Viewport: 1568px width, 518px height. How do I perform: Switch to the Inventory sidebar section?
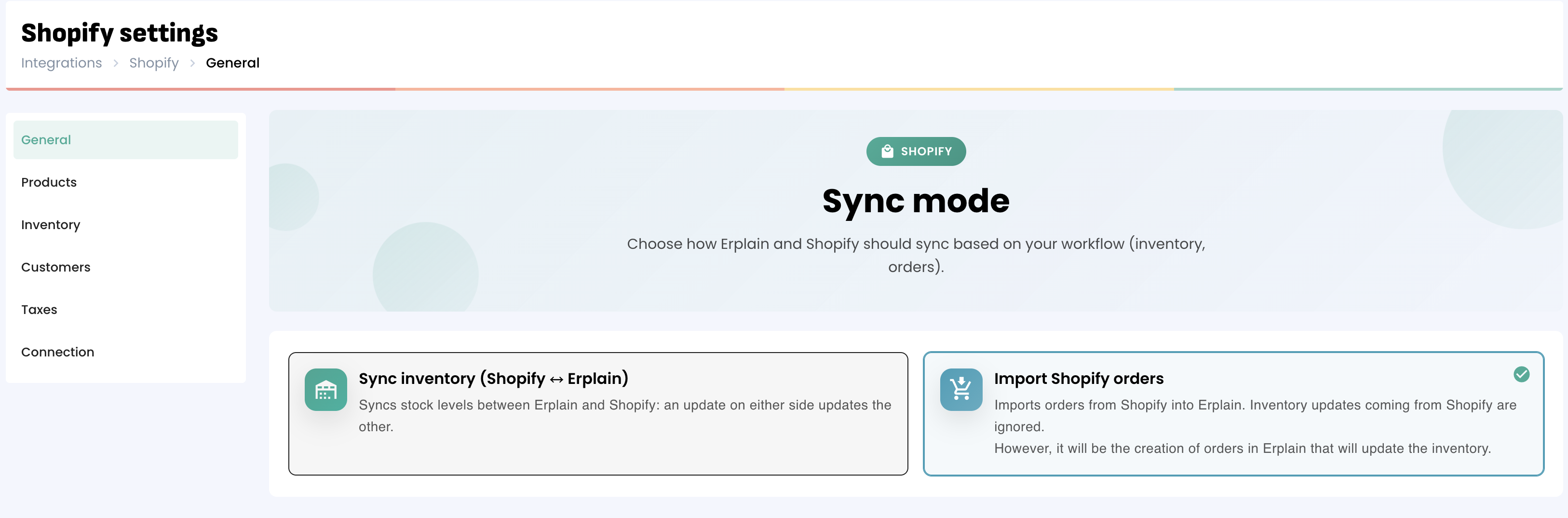point(51,225)
